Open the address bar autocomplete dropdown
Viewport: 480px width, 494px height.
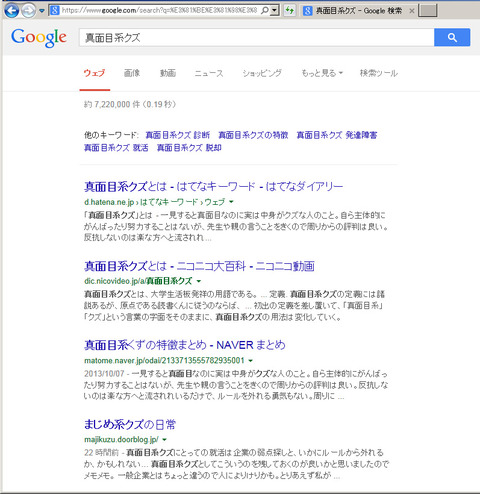(x=275, y=11)
